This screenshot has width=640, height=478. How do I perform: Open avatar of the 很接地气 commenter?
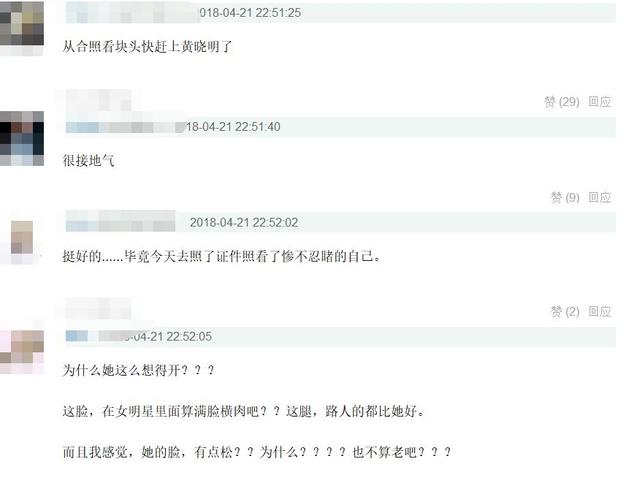pos(22,138)
